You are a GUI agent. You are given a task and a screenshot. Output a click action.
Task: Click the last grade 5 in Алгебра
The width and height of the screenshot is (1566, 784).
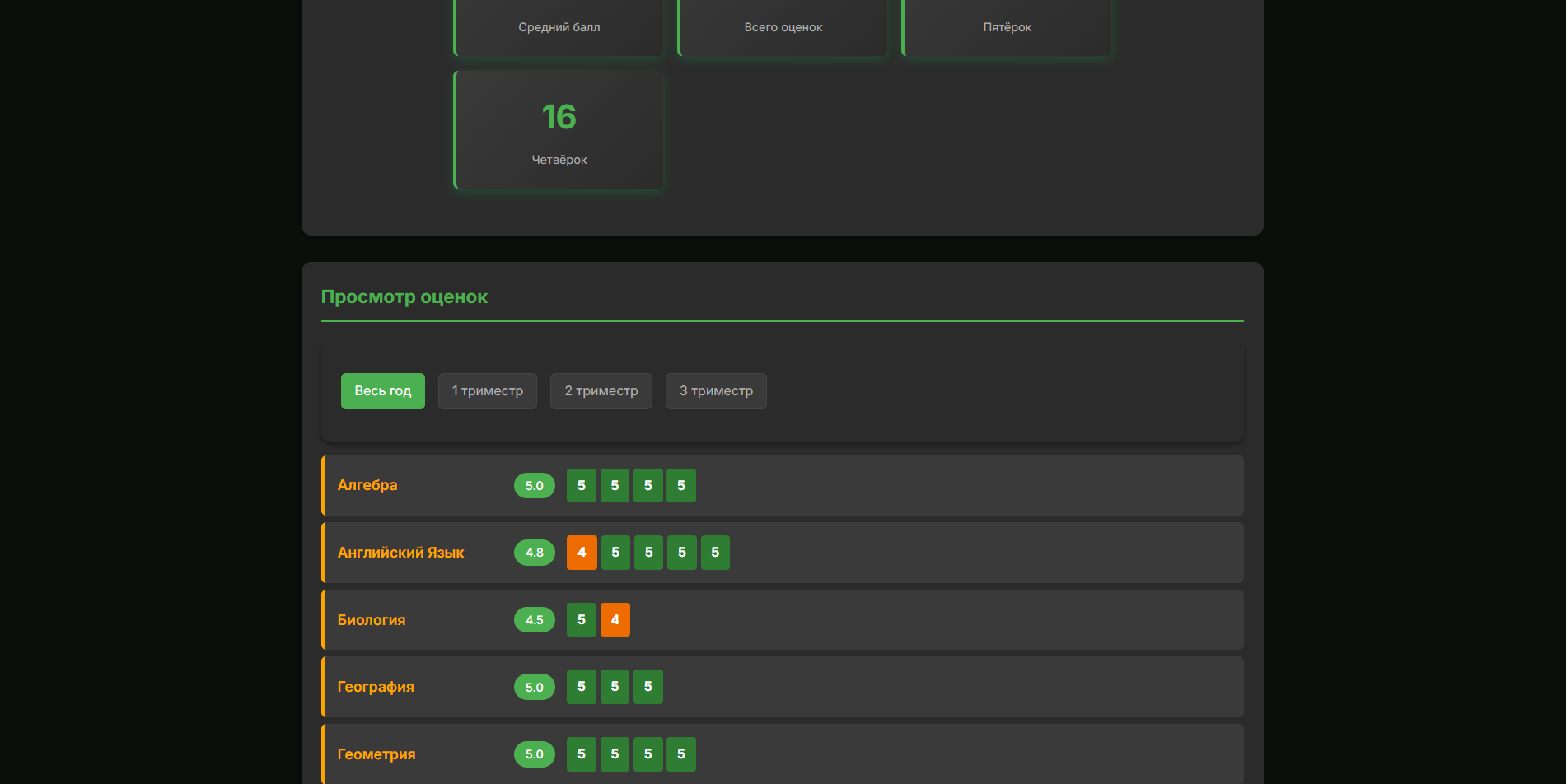click(681, 486)
